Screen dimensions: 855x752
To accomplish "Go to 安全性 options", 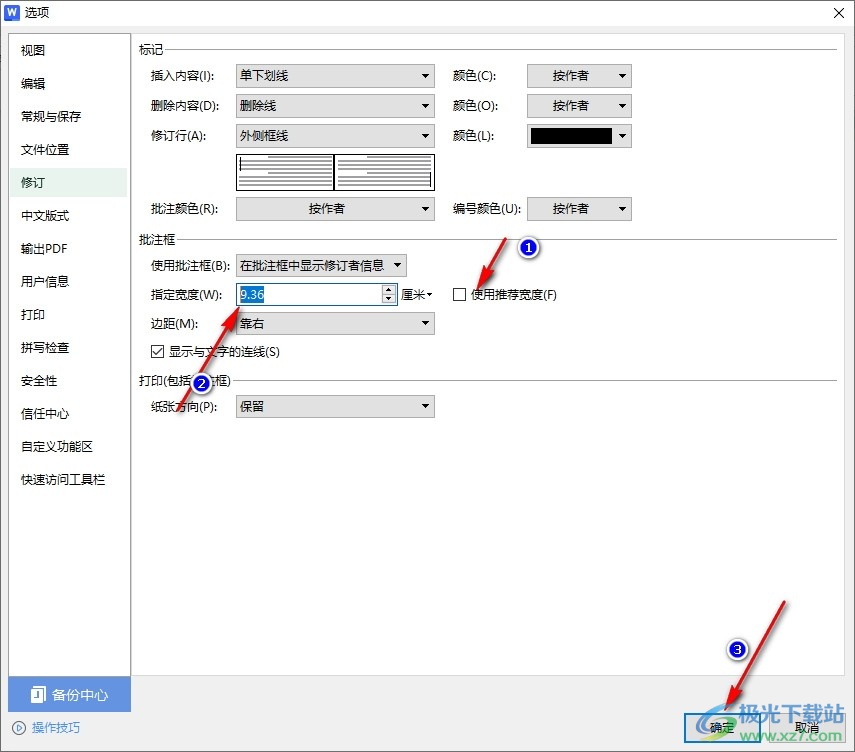I will 39,381.
